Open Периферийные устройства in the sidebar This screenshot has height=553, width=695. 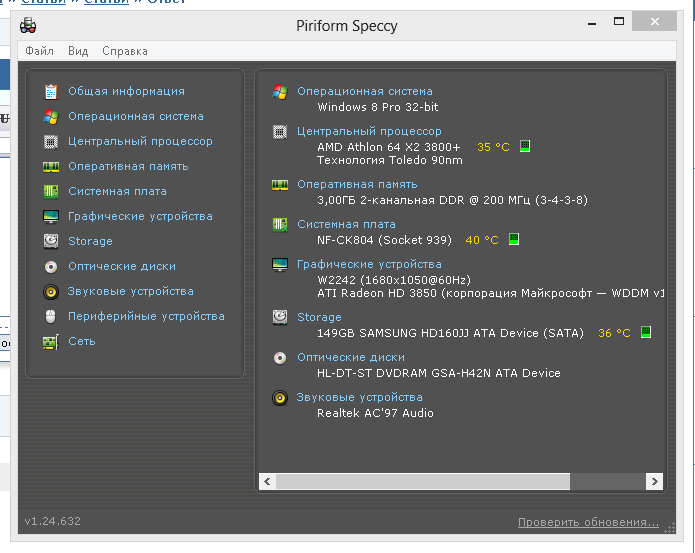[x=146, y=316]
